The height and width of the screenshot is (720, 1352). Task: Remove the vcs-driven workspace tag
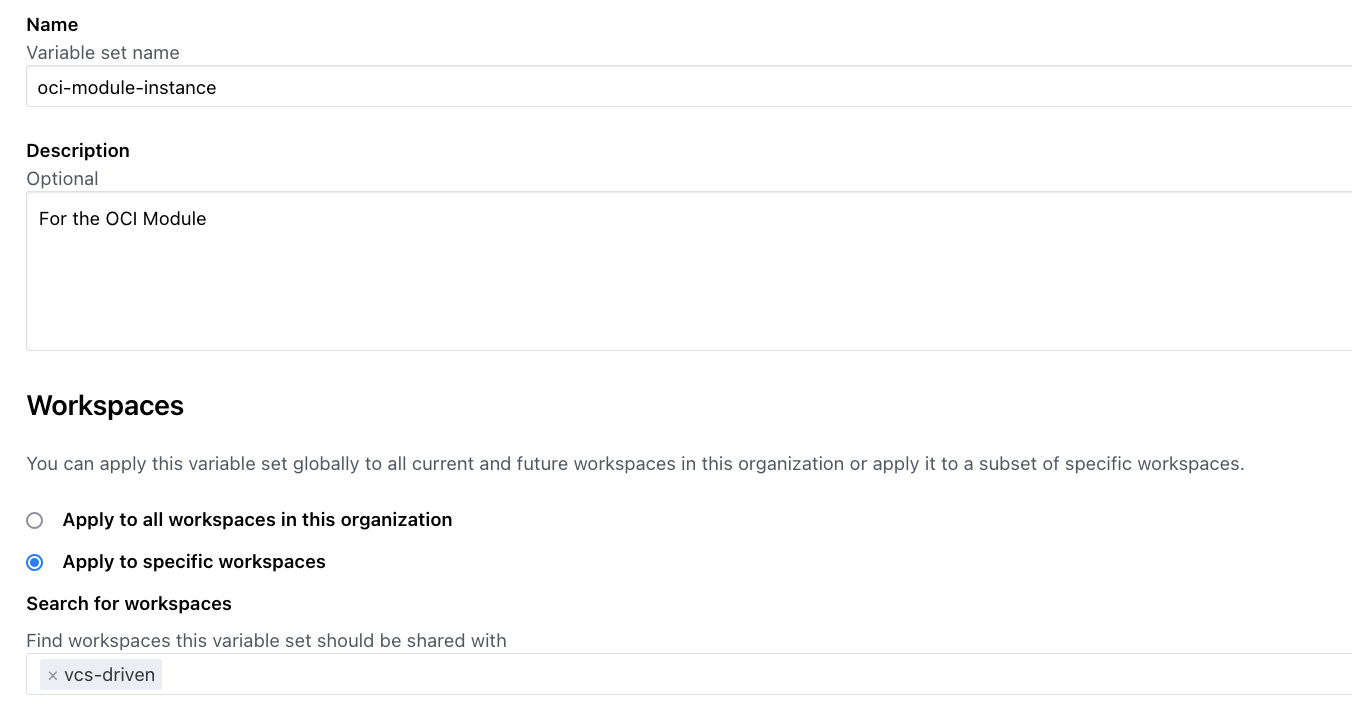(52, 674)
